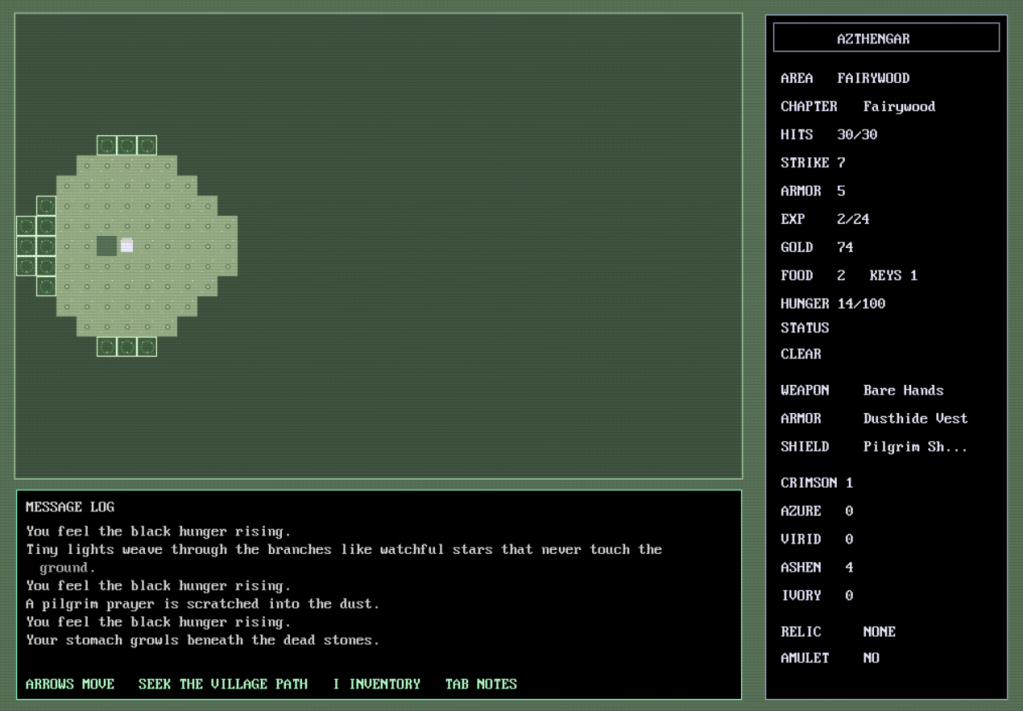This screenshot has width=1023, height=711.
Task: Select the Dusthide Vest armor entry
Action: pos(915,418)
